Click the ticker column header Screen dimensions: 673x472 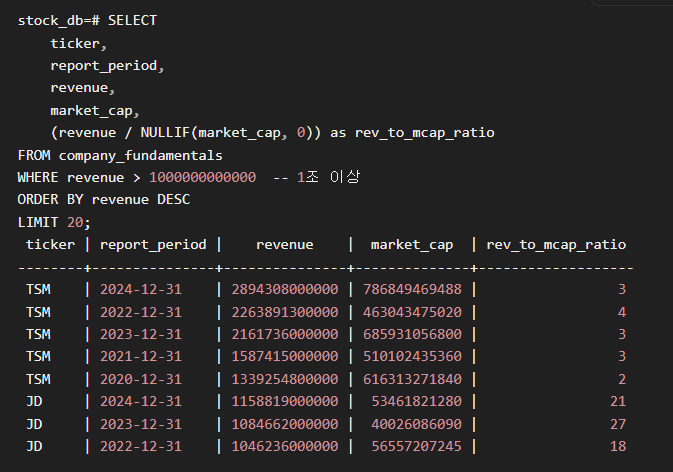(50, 245)
